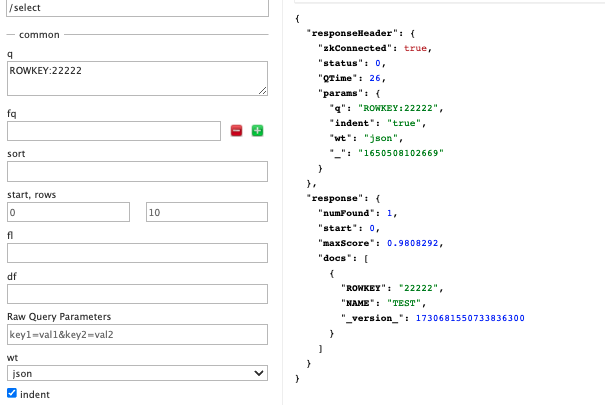The image size is (605, 405).
Task: Click the "common" section label
Action: point(39,35)
